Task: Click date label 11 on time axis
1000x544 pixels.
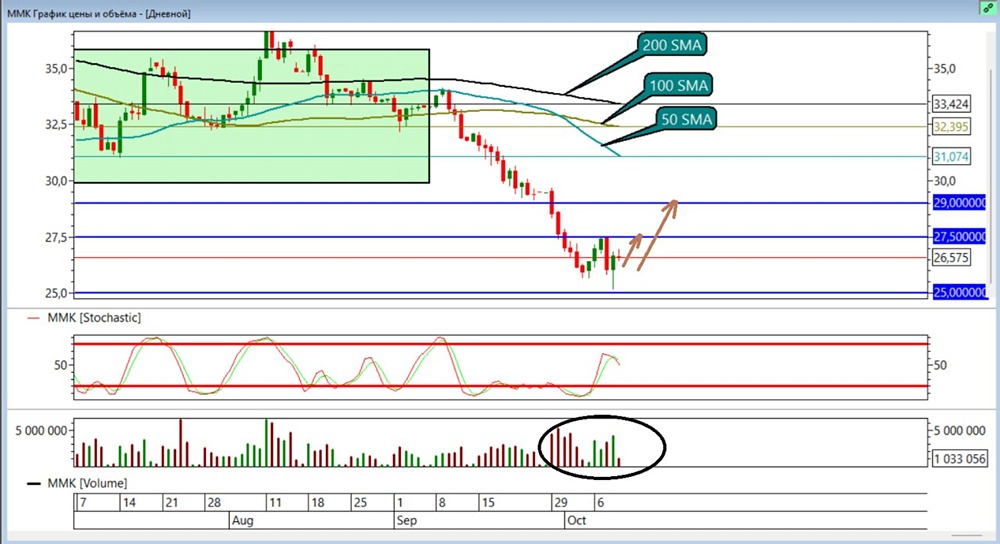Action: click(275, 503)
